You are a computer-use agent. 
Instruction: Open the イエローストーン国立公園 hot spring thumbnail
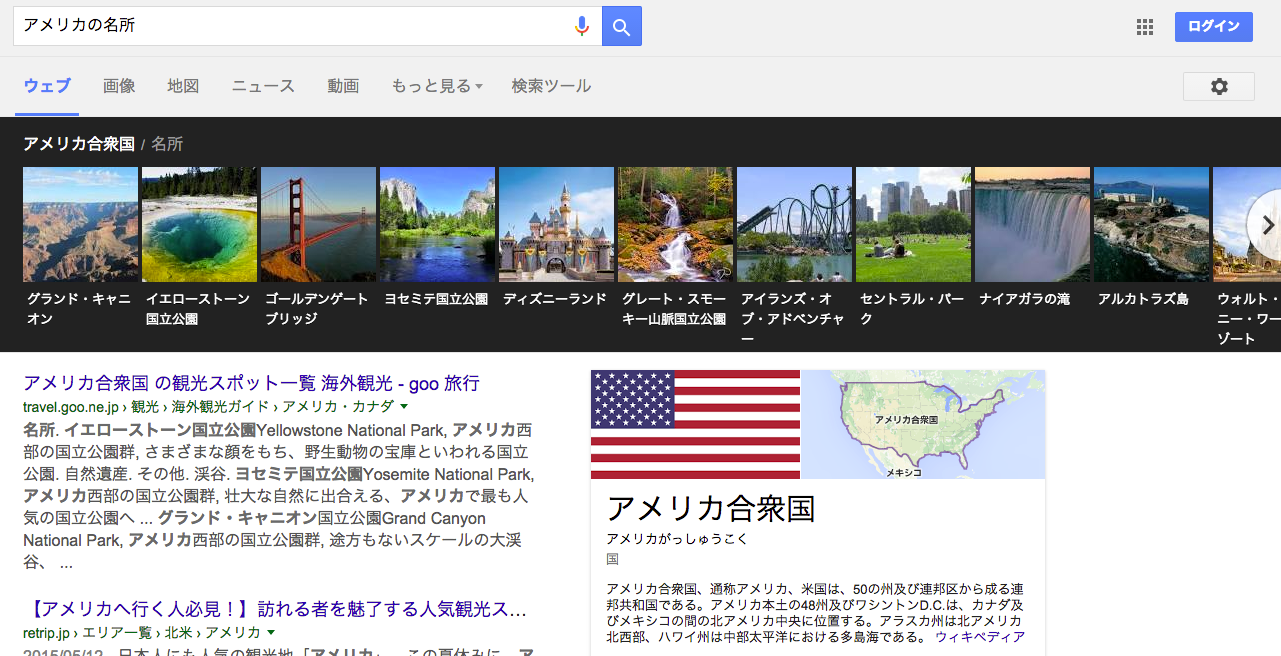pyautogui.click(x=199, y=224)
